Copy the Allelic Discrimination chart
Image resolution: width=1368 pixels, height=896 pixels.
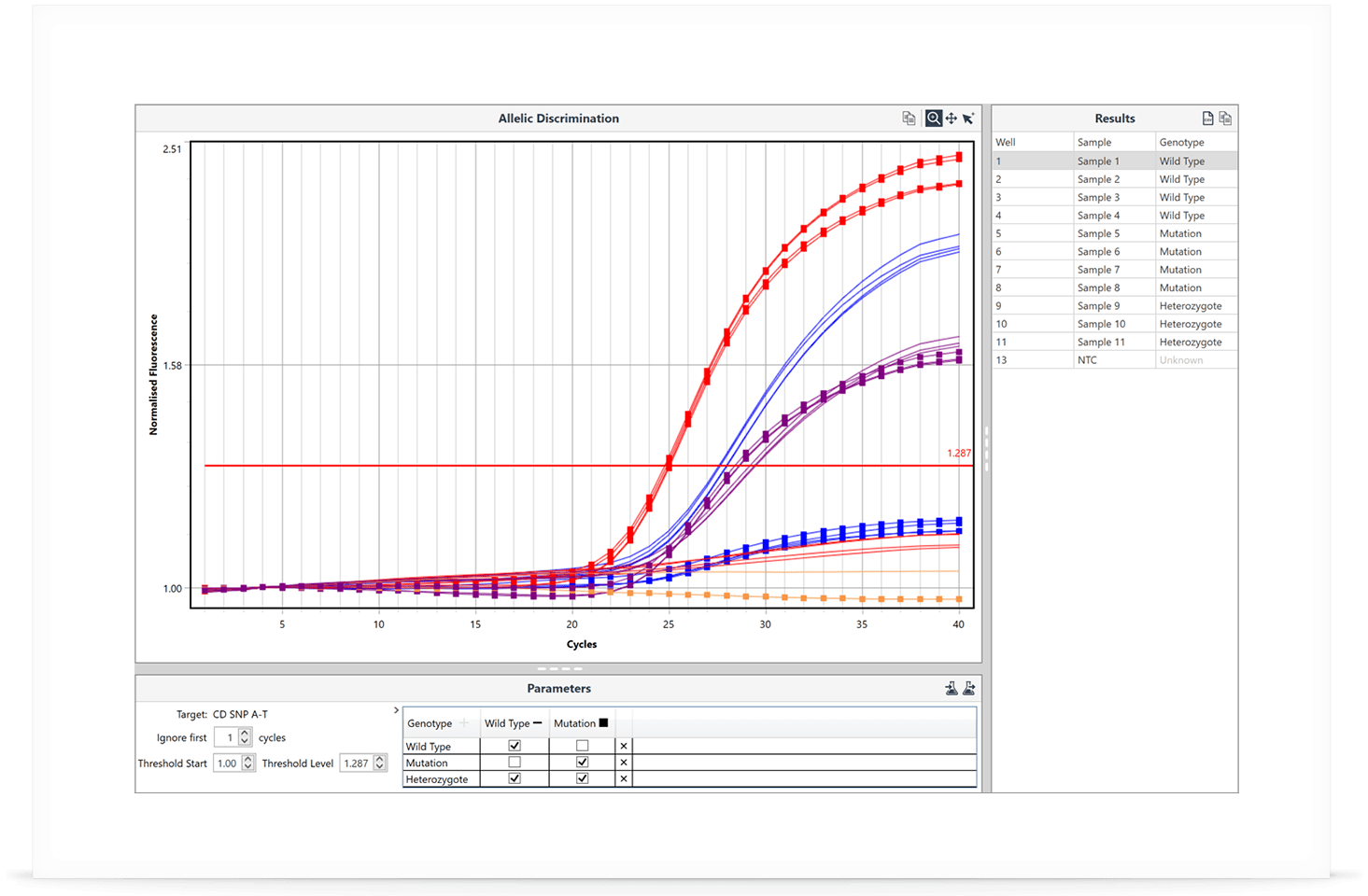[x=909, y=119]
